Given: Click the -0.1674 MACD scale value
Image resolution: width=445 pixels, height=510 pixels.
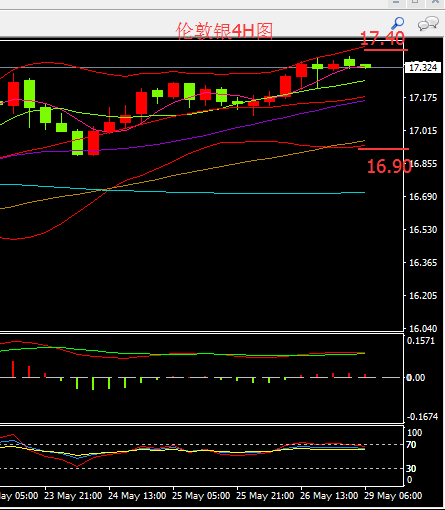Looking at the screenshot, I should (x=422, y=417).
